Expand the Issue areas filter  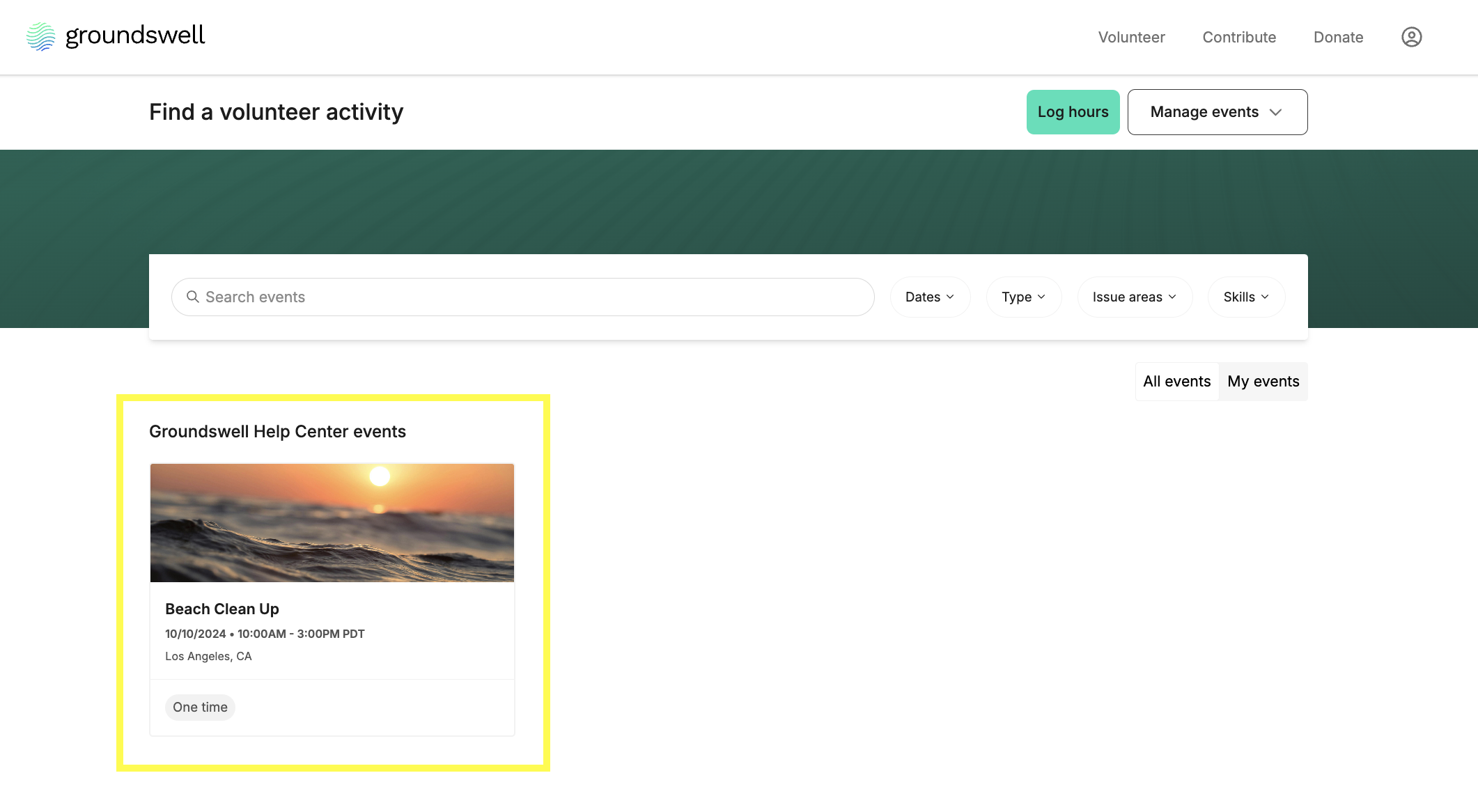1134,297
